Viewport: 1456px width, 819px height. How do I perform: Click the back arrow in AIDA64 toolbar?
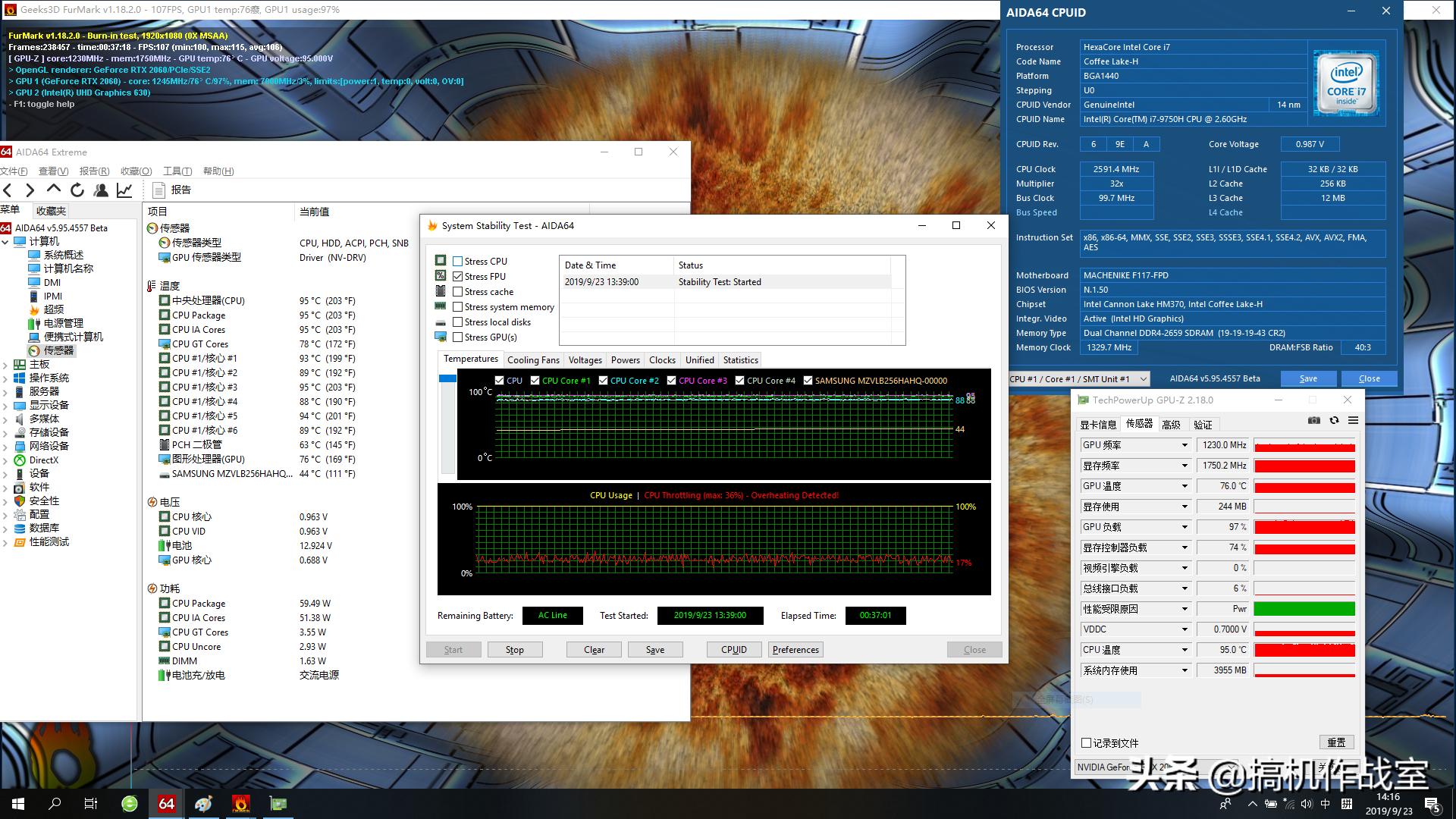[x=8, y=190]
